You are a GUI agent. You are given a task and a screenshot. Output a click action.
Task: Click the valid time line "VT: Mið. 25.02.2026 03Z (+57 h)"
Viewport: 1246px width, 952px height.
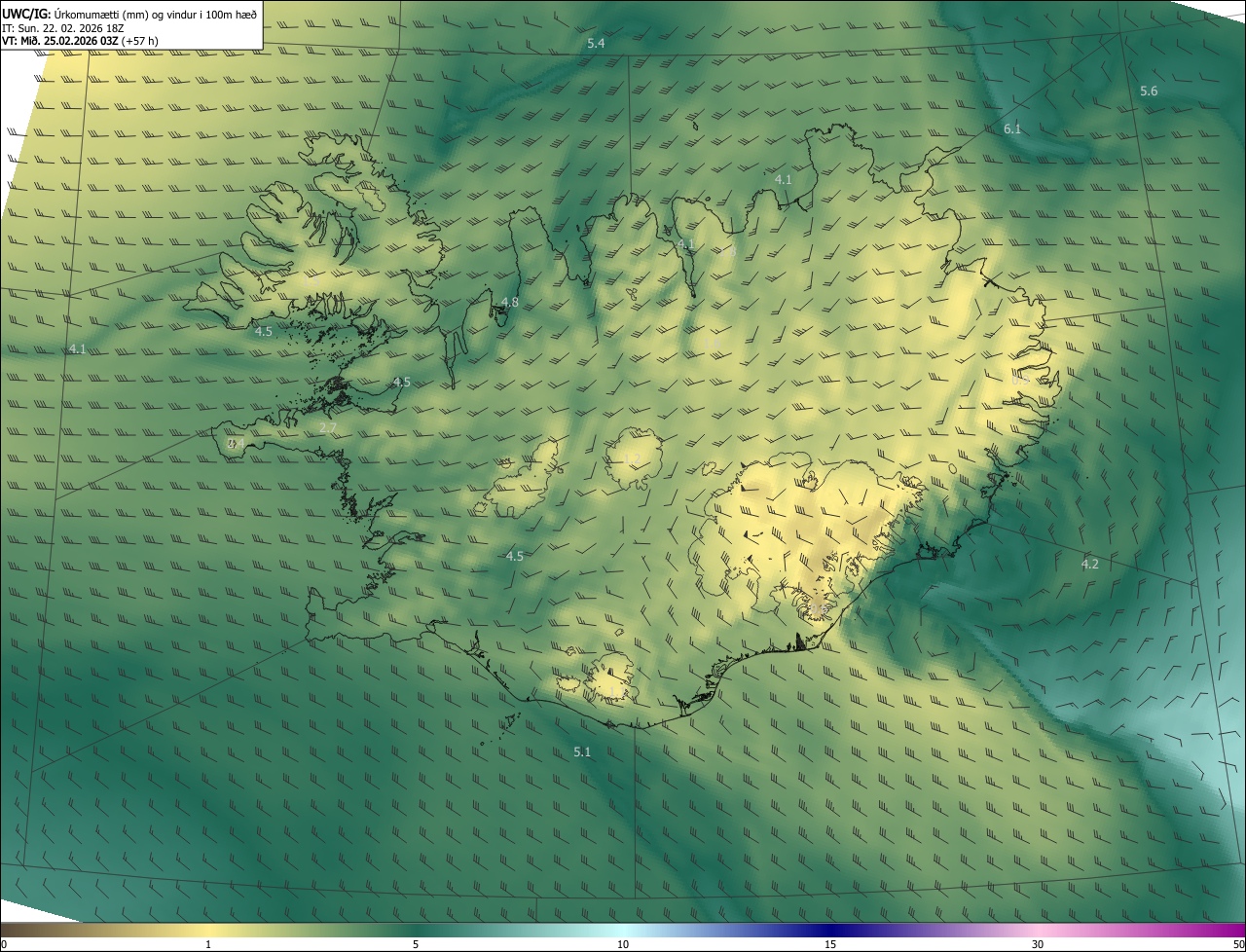coord(81,41)
